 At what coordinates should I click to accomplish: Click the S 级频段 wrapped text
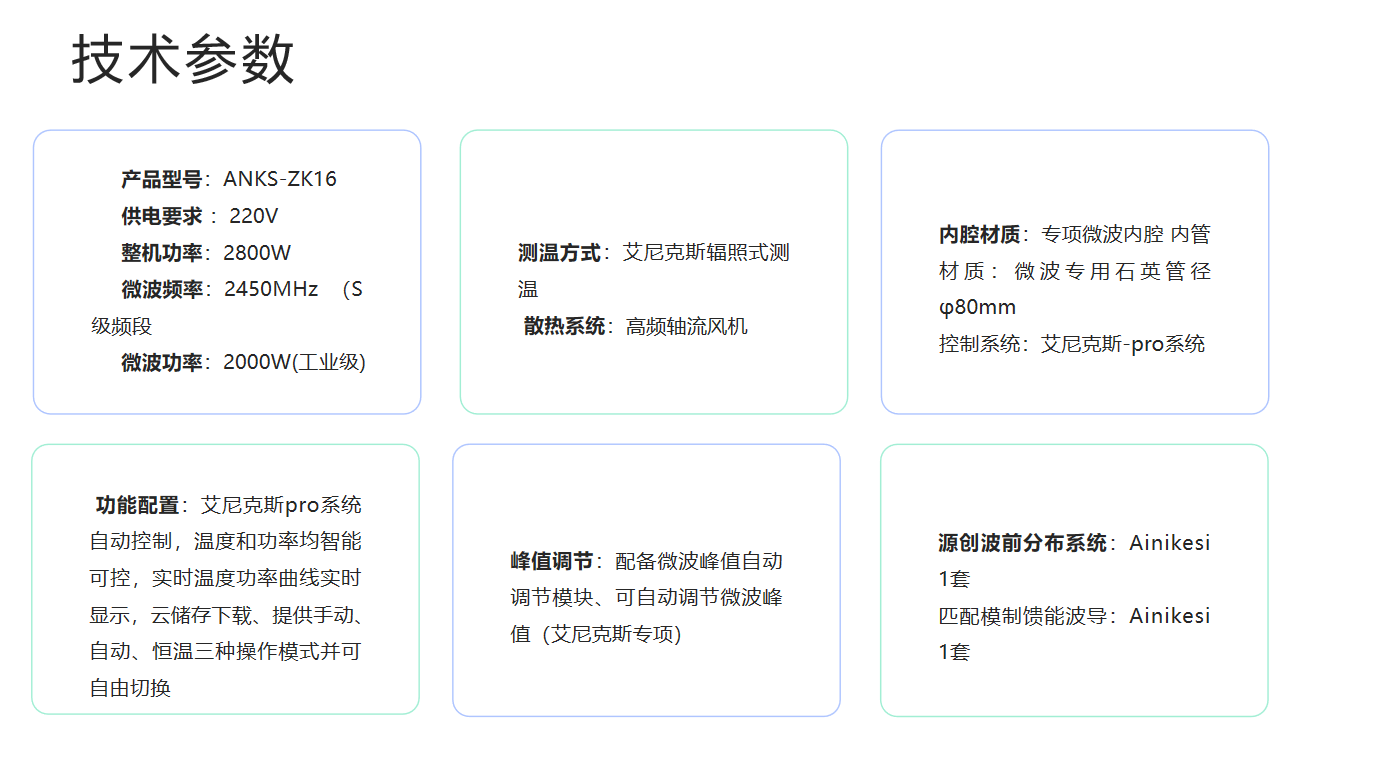pyautogui.click(x=122, y=327)
